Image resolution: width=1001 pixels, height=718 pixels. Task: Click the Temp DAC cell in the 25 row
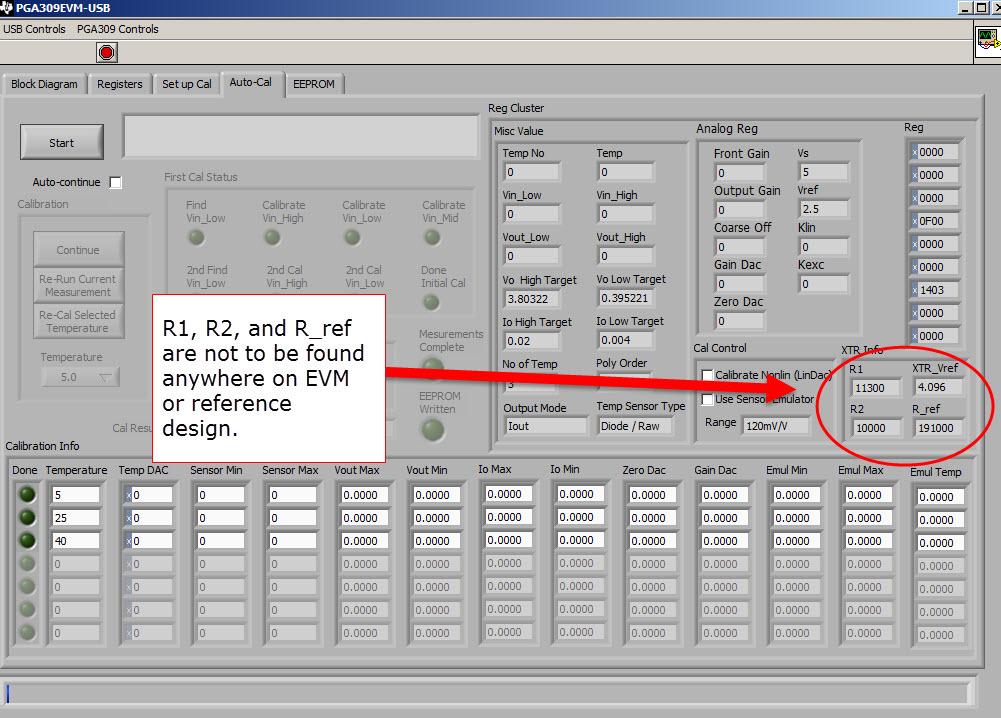[x=148, y=518]
